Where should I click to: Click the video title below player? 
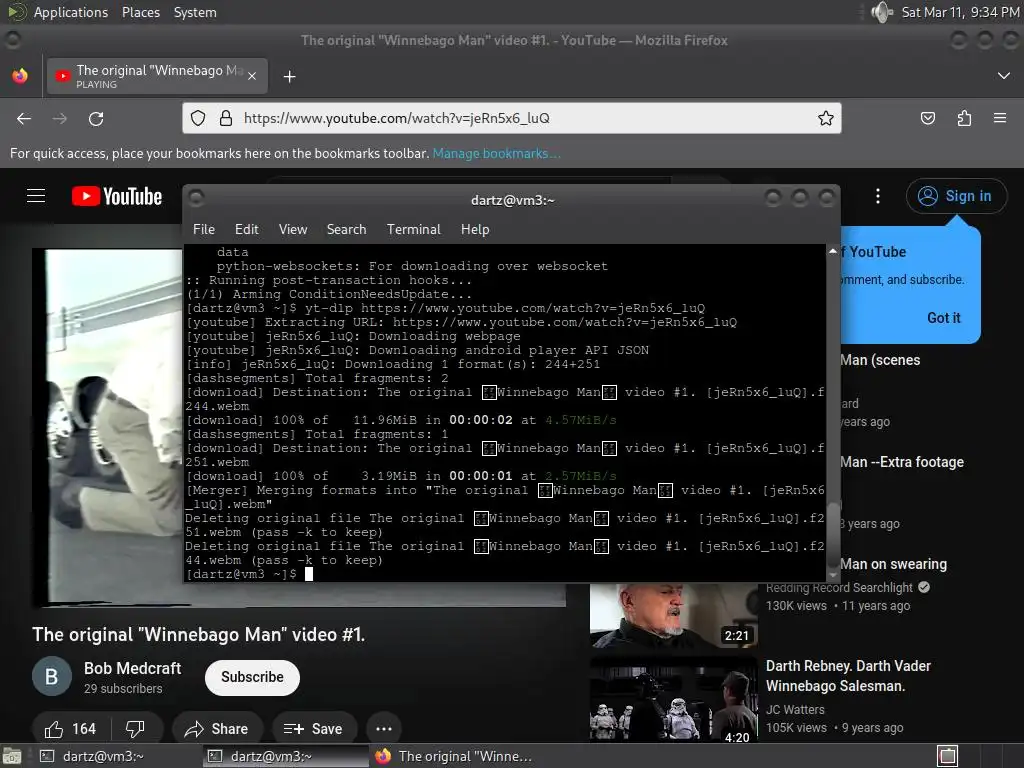199,635
